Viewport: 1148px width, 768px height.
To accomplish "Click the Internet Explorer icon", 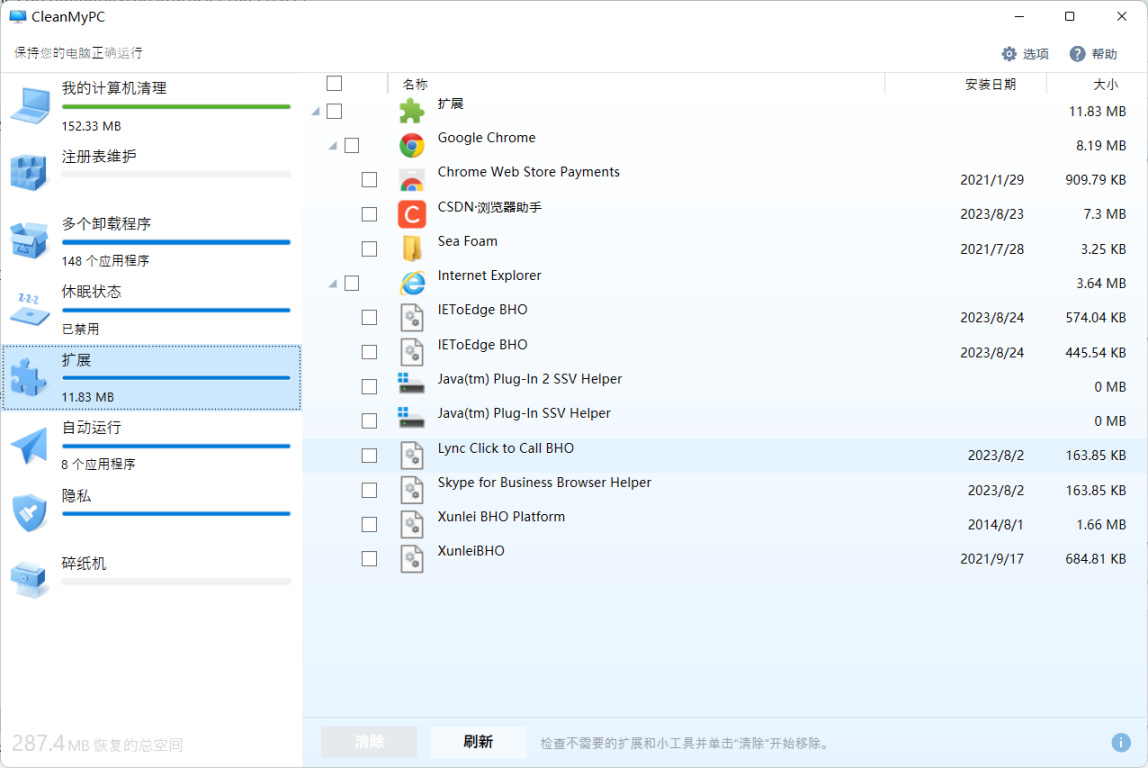I will pos(412,283).
